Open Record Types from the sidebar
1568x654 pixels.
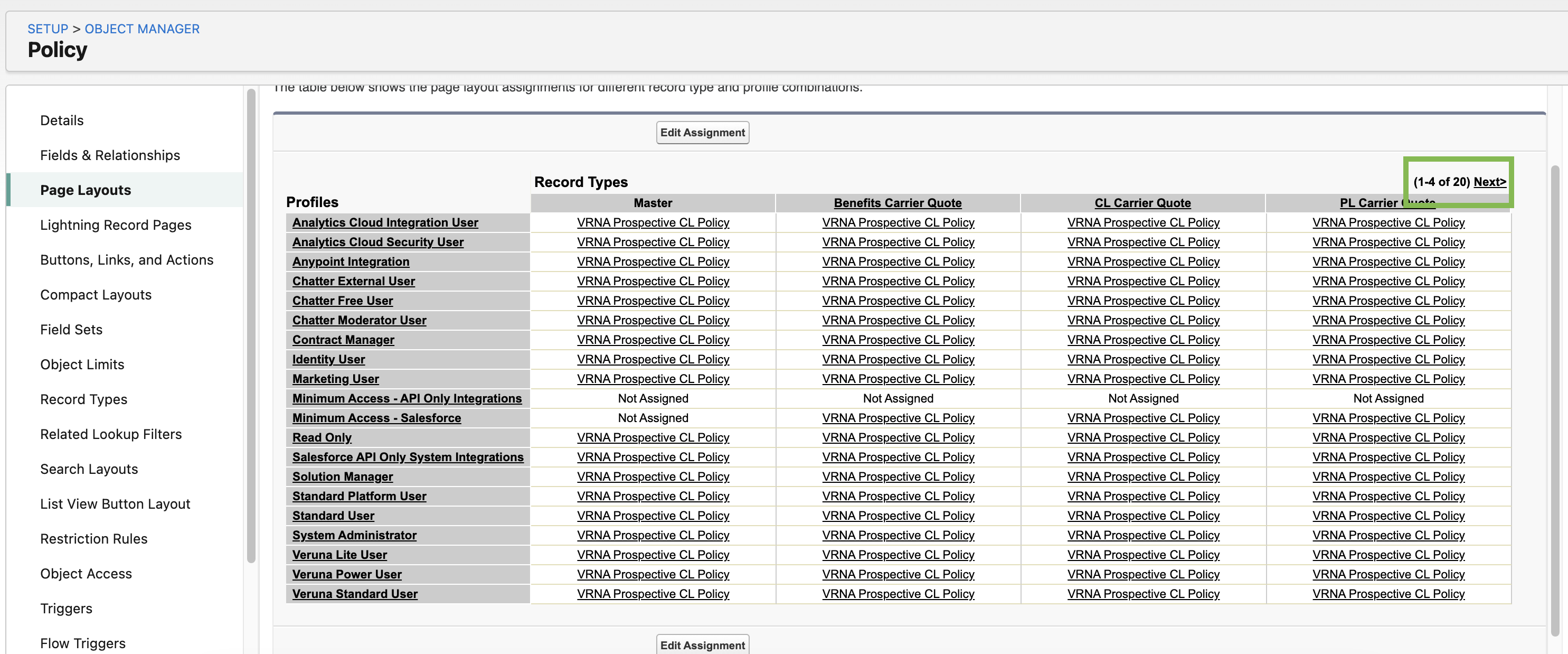point(84,399)
